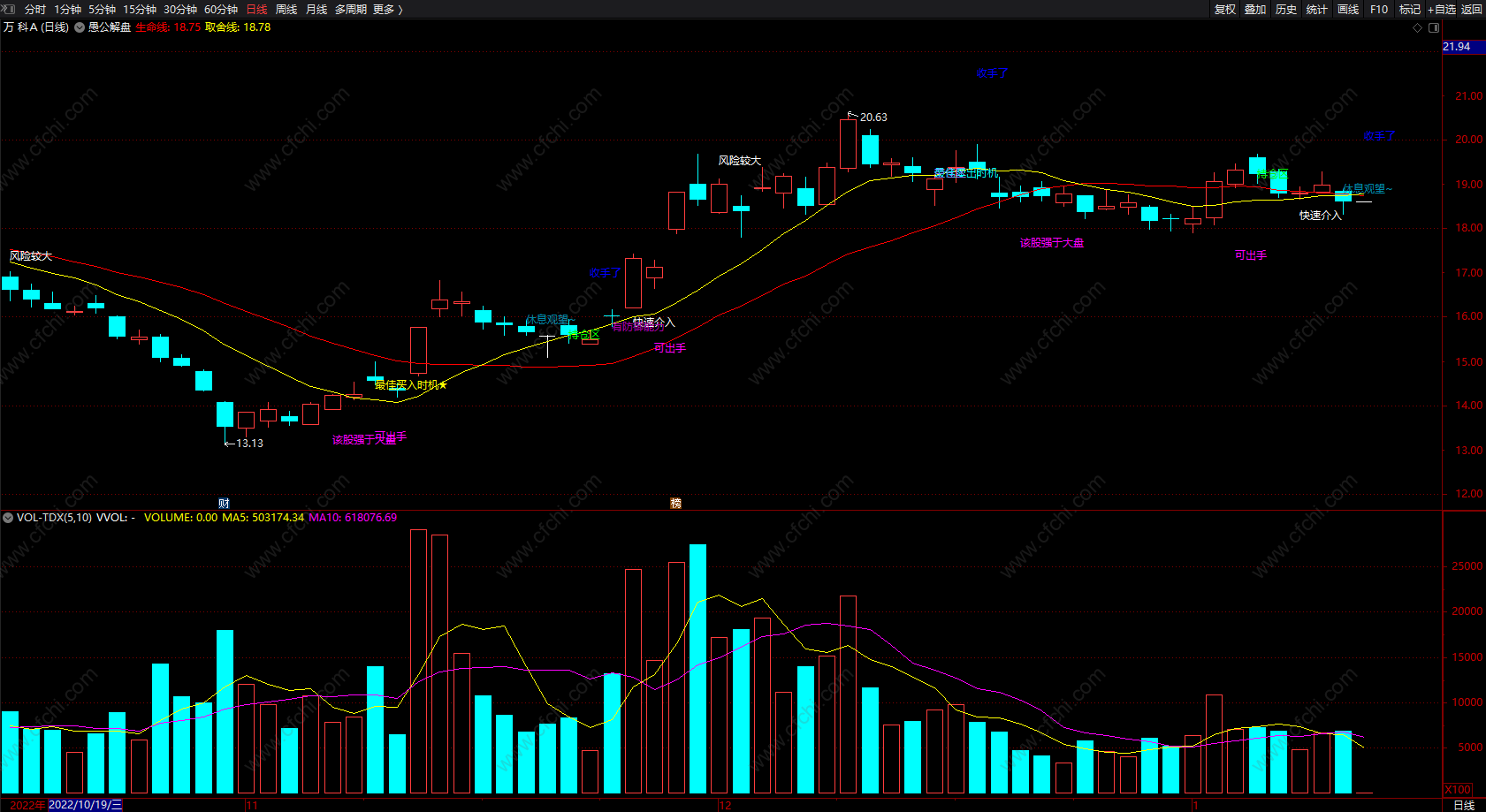Select the 15分钟 period tab

pos(140,9)
